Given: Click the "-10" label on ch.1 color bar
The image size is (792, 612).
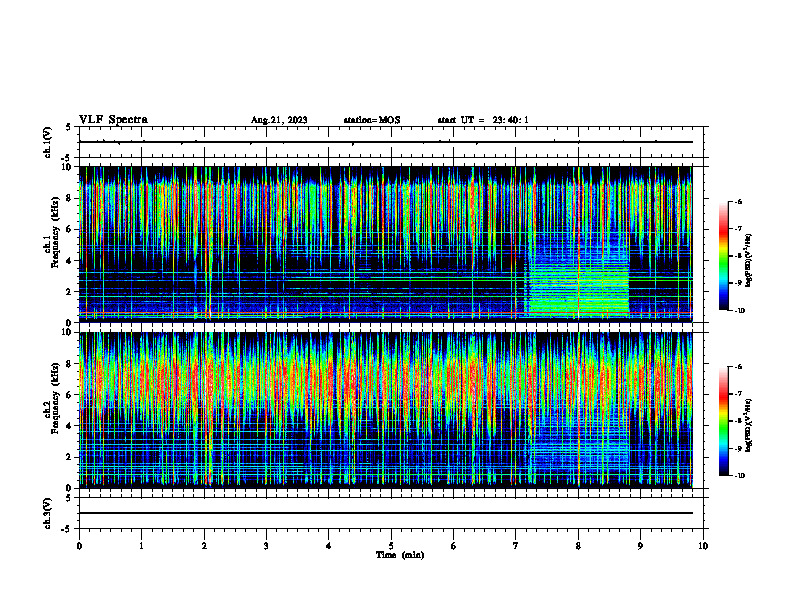Looking at the screenshot, I should click(x=739, y=311).
